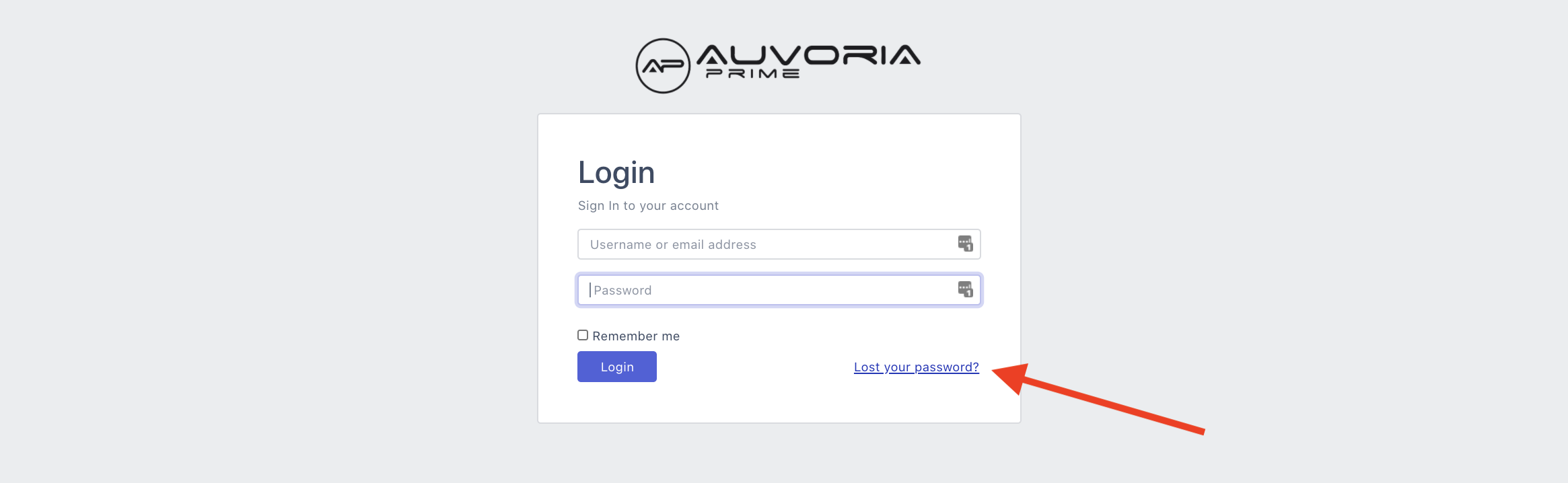
Task: Click the AUVORIA wordmark in the header
Action: [808, 55]
